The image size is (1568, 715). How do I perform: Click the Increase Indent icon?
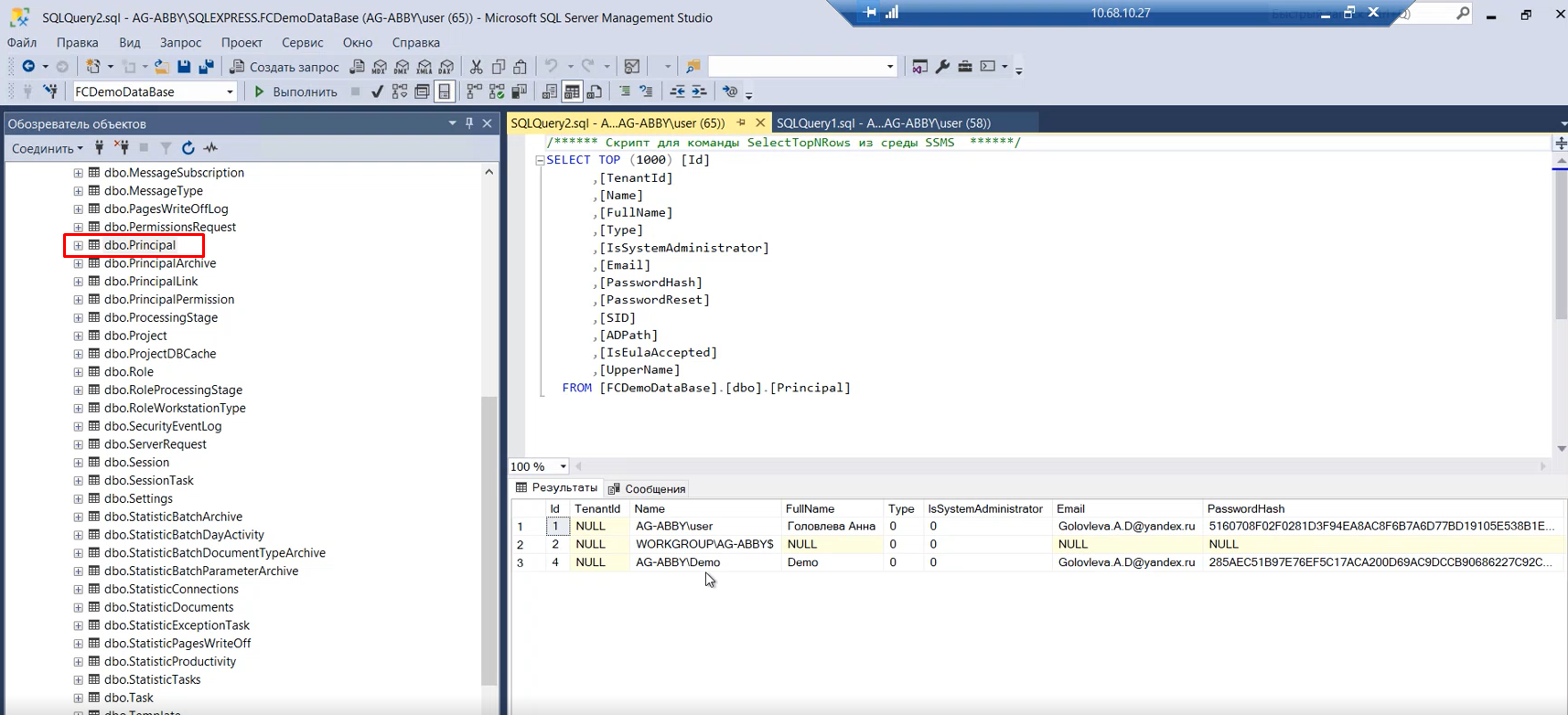pyautogui.click(x=699, y=91)
